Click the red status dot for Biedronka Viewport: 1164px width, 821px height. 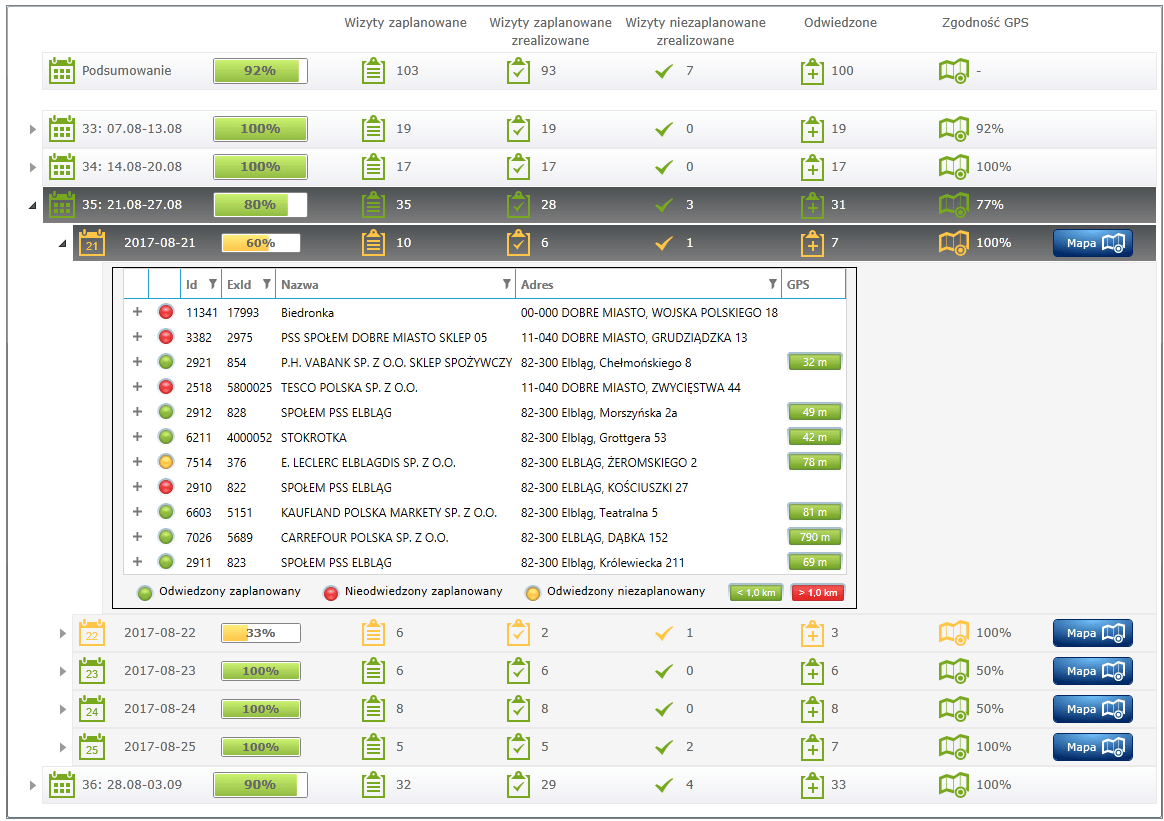click(166, 313)
